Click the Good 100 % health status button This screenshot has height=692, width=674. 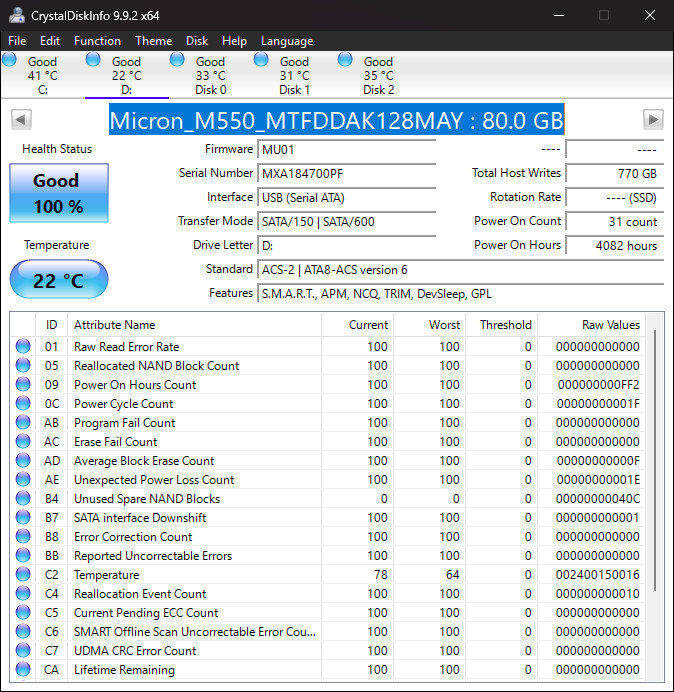tap(59, 193)
